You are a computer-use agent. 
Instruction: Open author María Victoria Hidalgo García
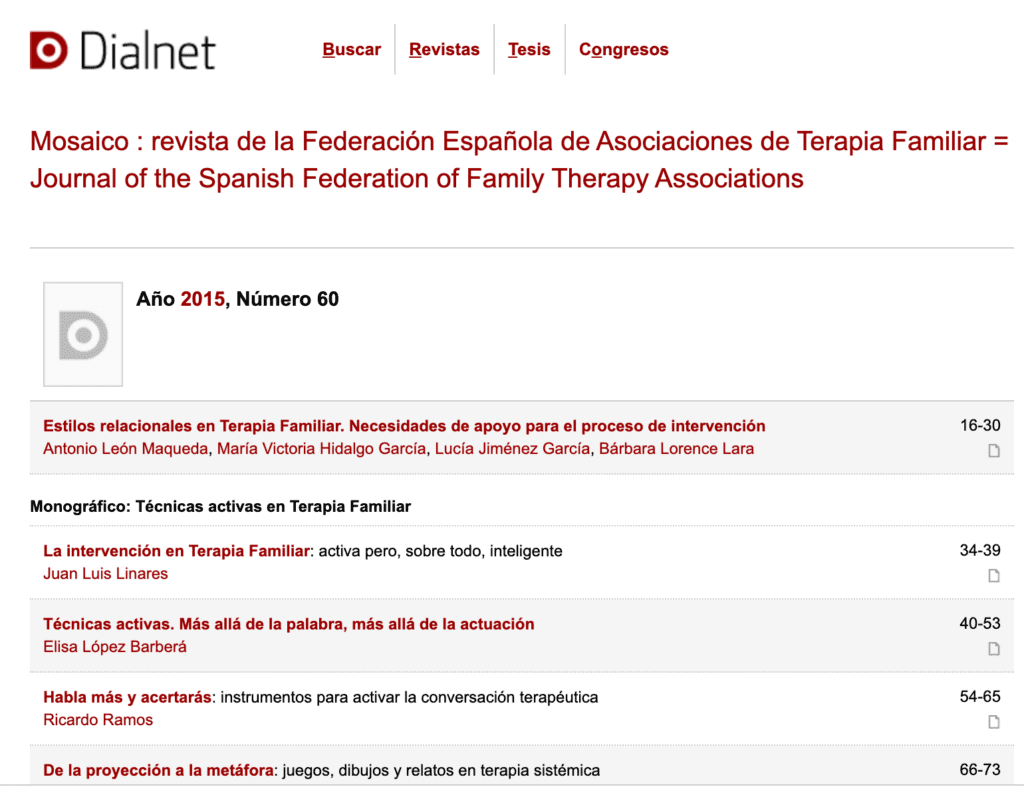point(321,449)
